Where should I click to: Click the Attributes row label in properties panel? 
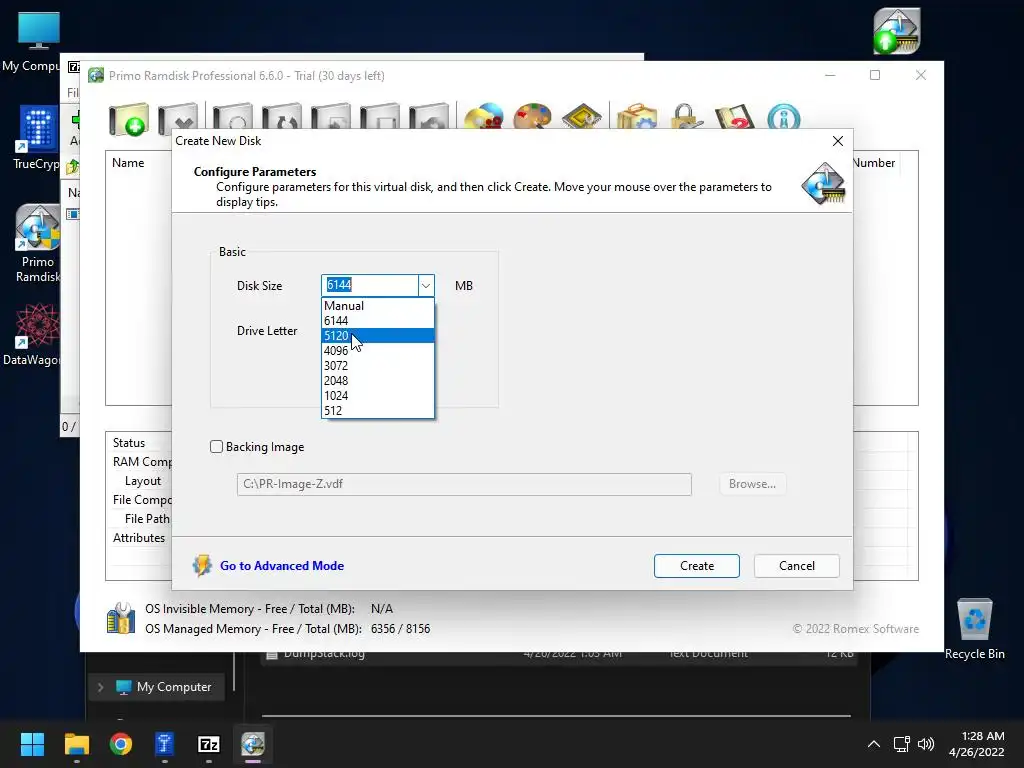pos(139,538)
